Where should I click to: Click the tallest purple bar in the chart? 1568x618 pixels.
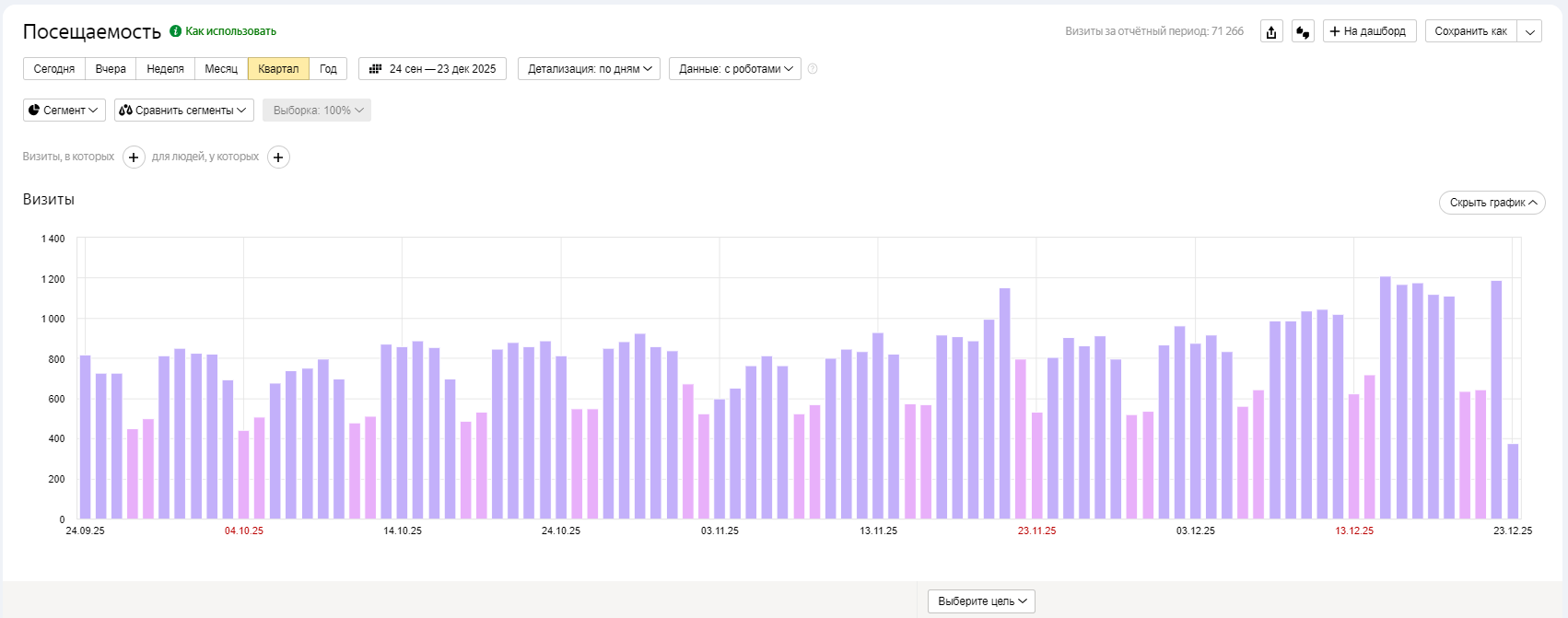1385,396
